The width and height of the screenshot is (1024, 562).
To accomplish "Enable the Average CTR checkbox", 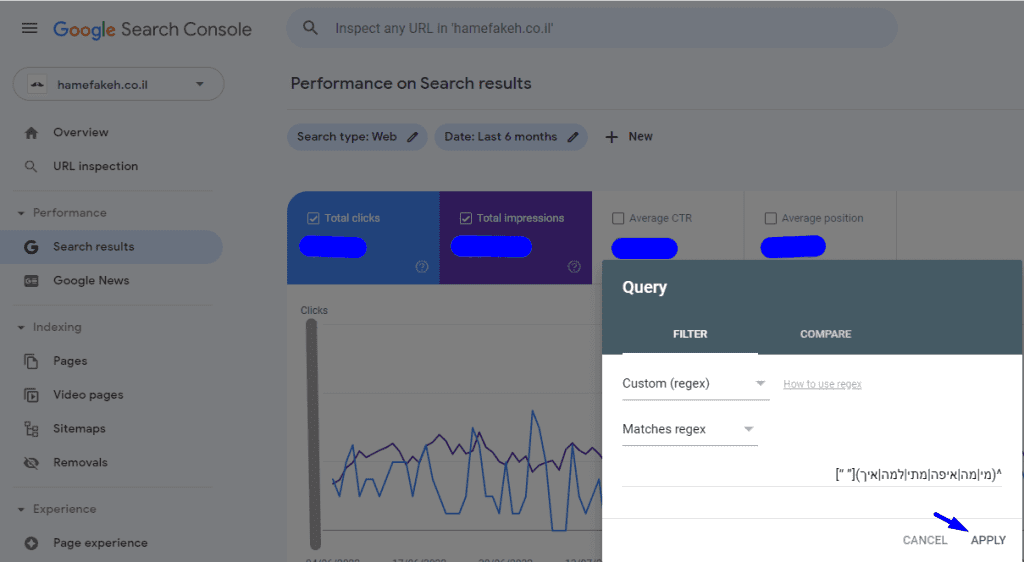I will (618, 218).
